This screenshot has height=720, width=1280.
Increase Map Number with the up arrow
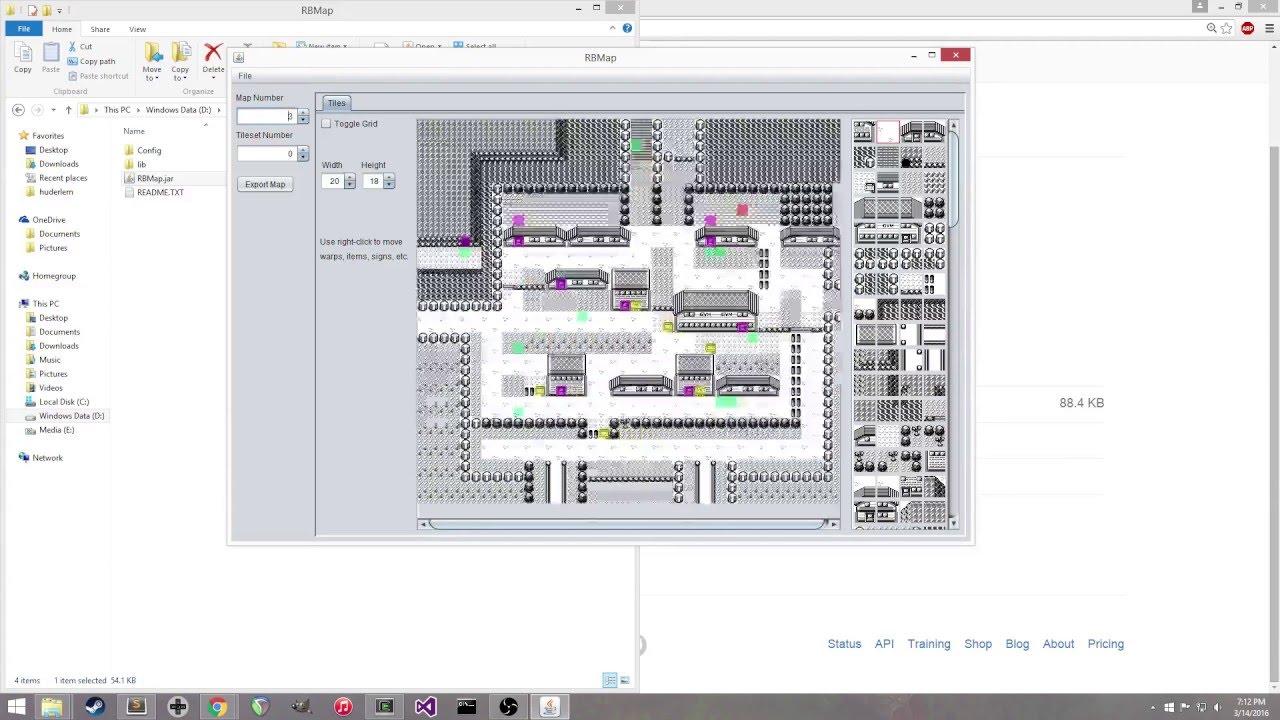point(303,114)
